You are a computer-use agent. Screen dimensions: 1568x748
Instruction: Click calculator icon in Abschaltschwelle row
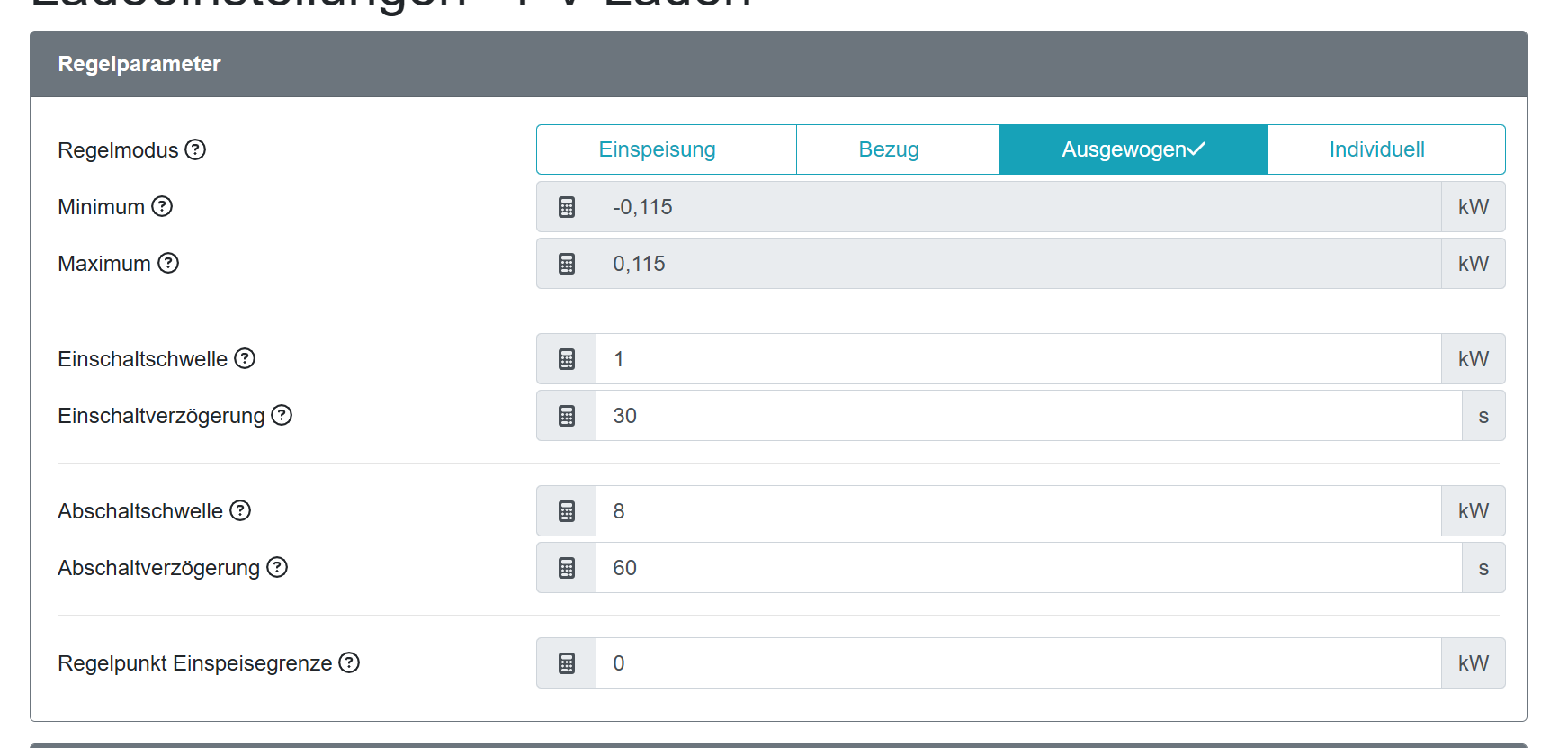click(x=567, y=511)
